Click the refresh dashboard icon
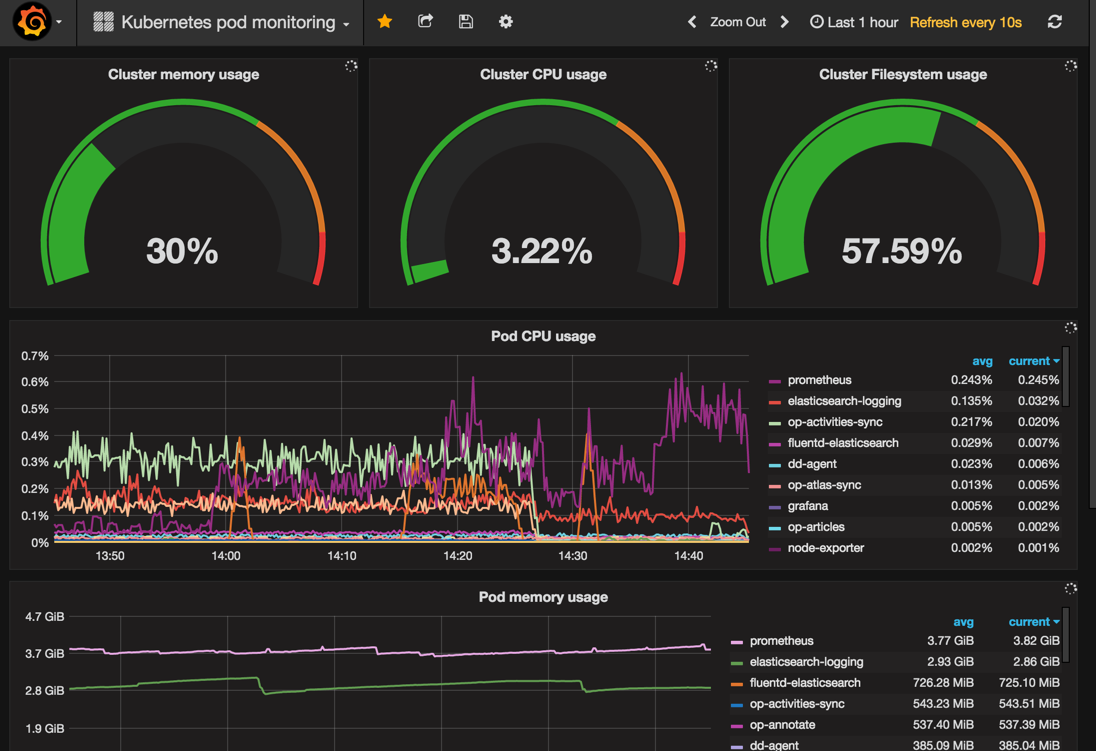 [1055, 22]
